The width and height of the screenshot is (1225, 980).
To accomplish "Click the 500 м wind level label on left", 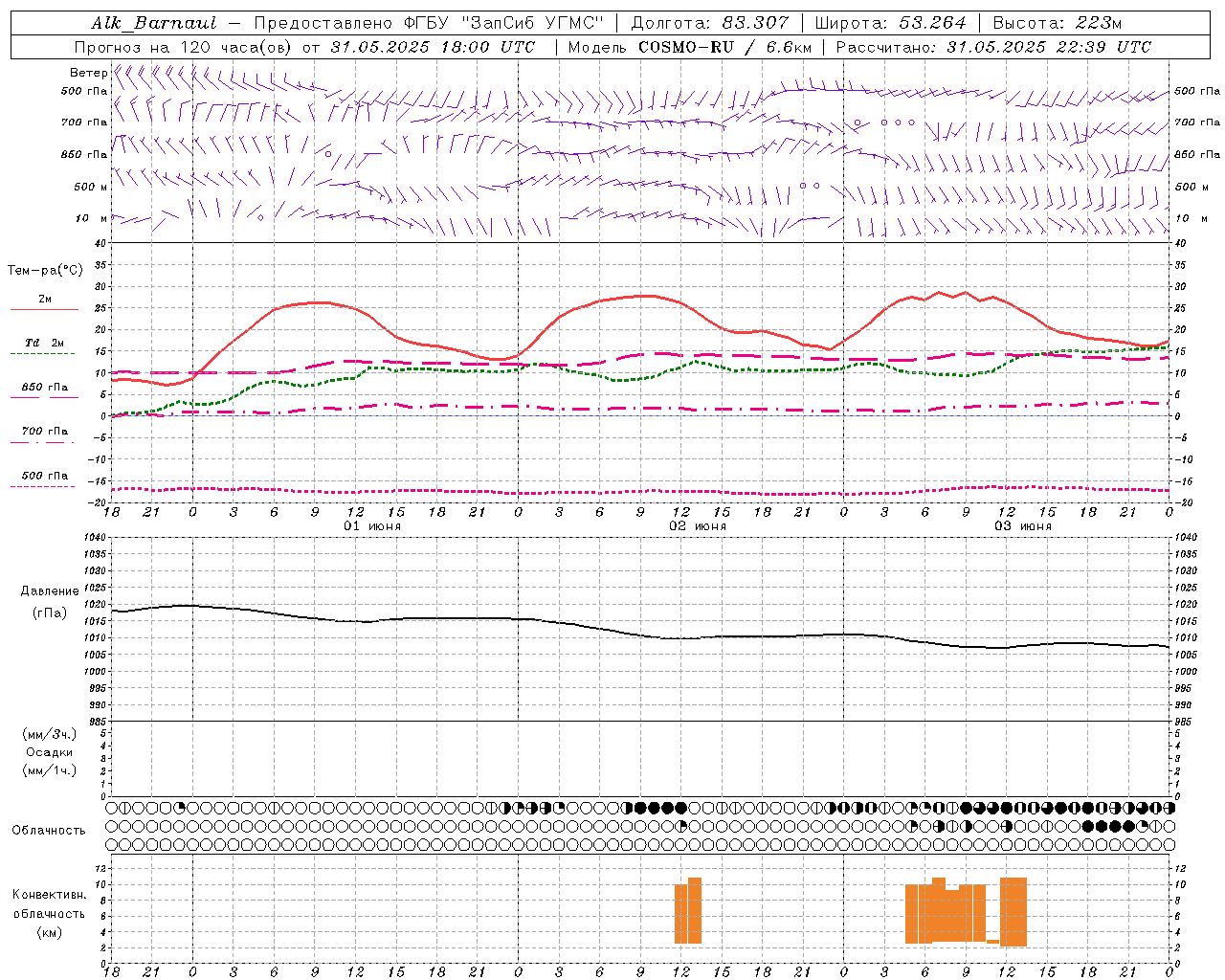I will [91, 187].
